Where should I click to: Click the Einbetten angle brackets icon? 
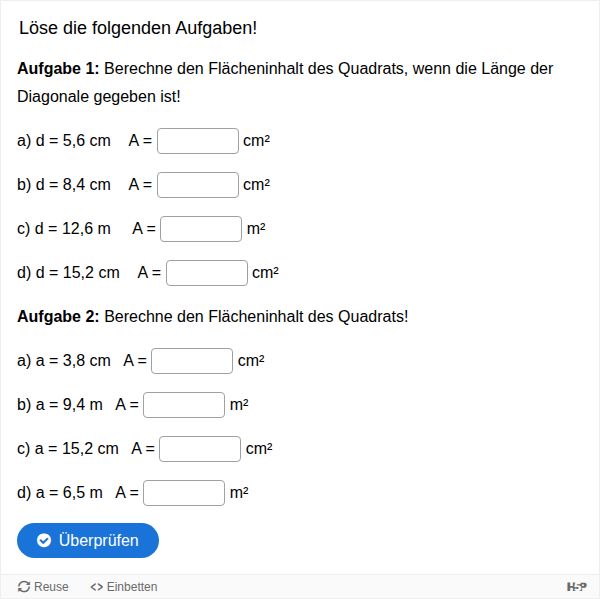96,586
